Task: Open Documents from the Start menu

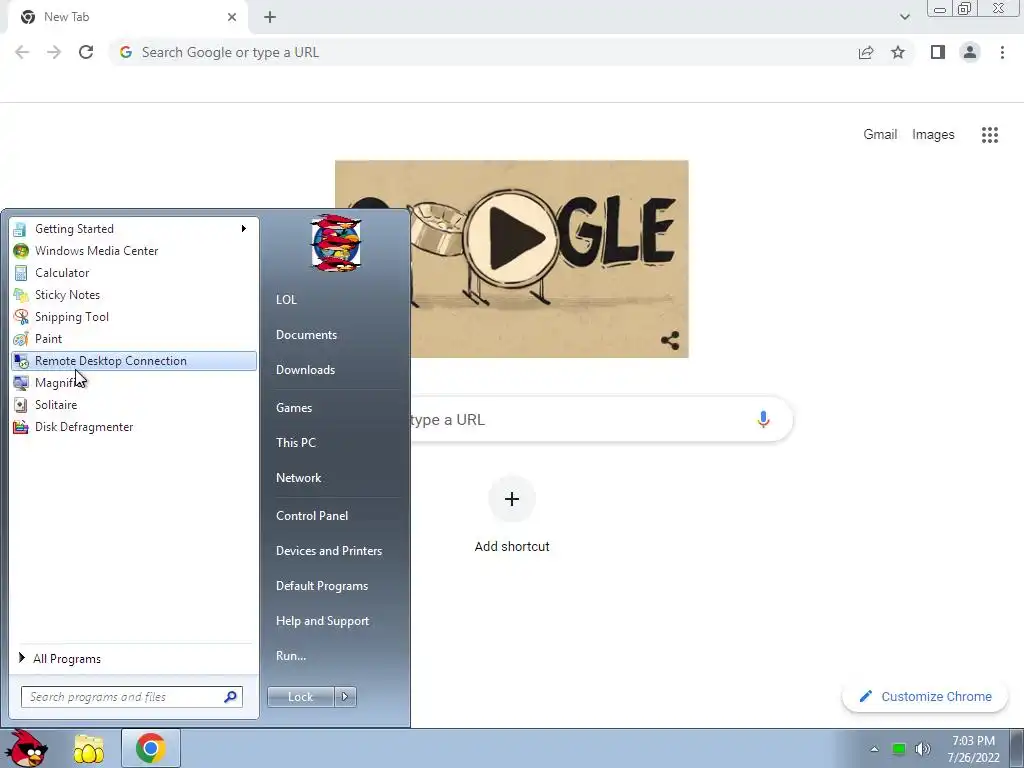Action: [306, 335]
